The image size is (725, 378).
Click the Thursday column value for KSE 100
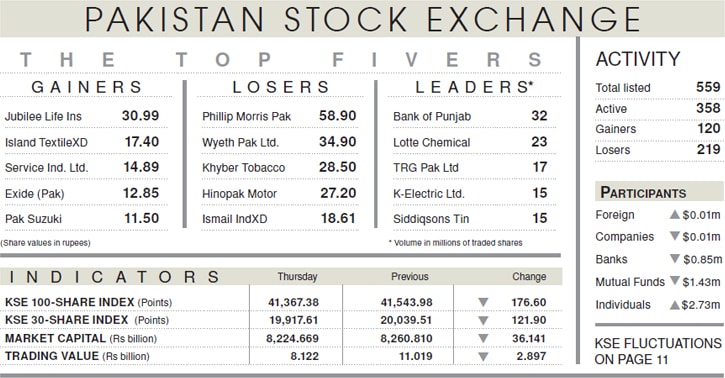point(294,302)
